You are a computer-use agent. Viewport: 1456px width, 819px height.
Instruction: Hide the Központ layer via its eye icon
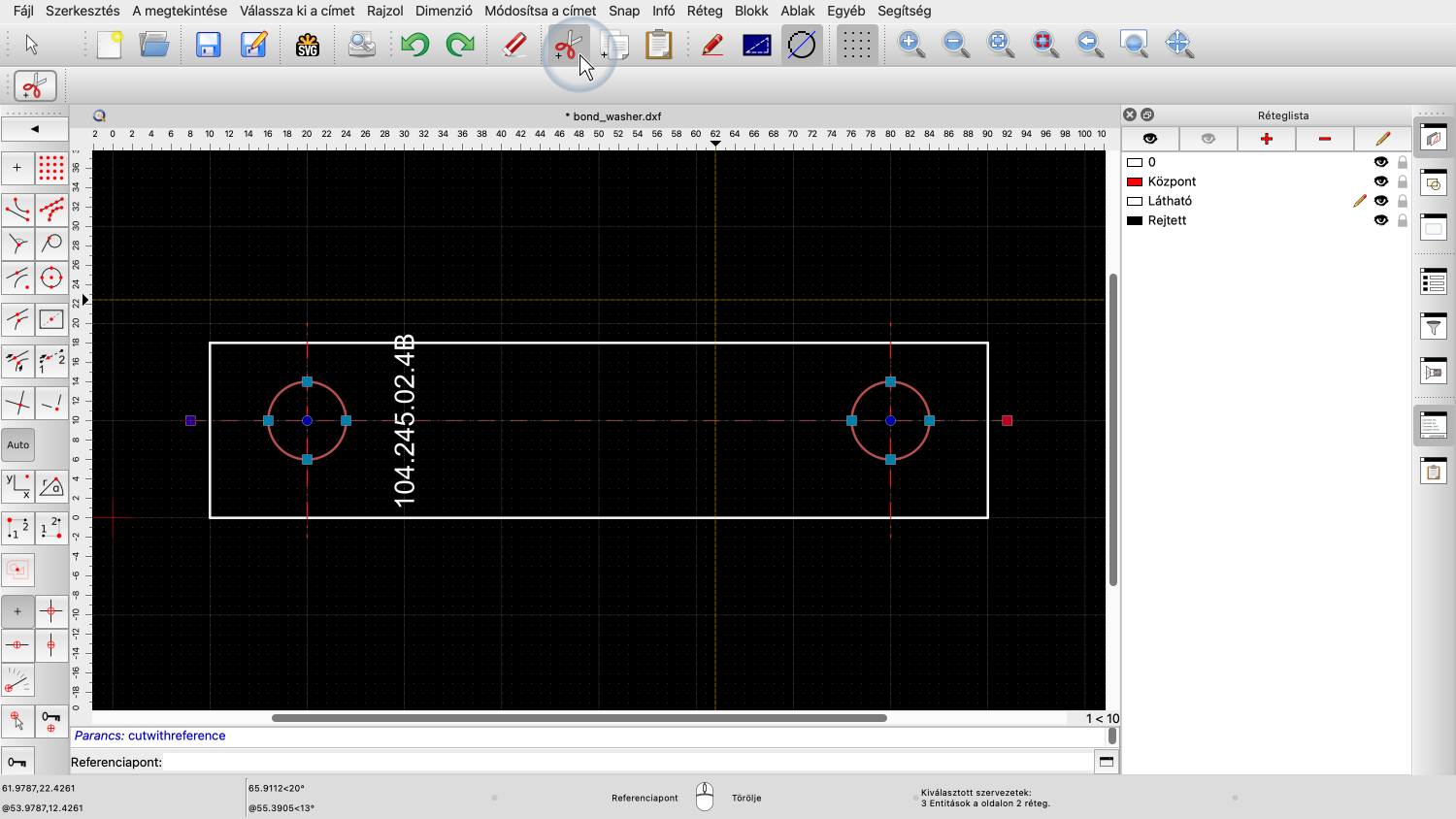click(x=1380, y=181)
